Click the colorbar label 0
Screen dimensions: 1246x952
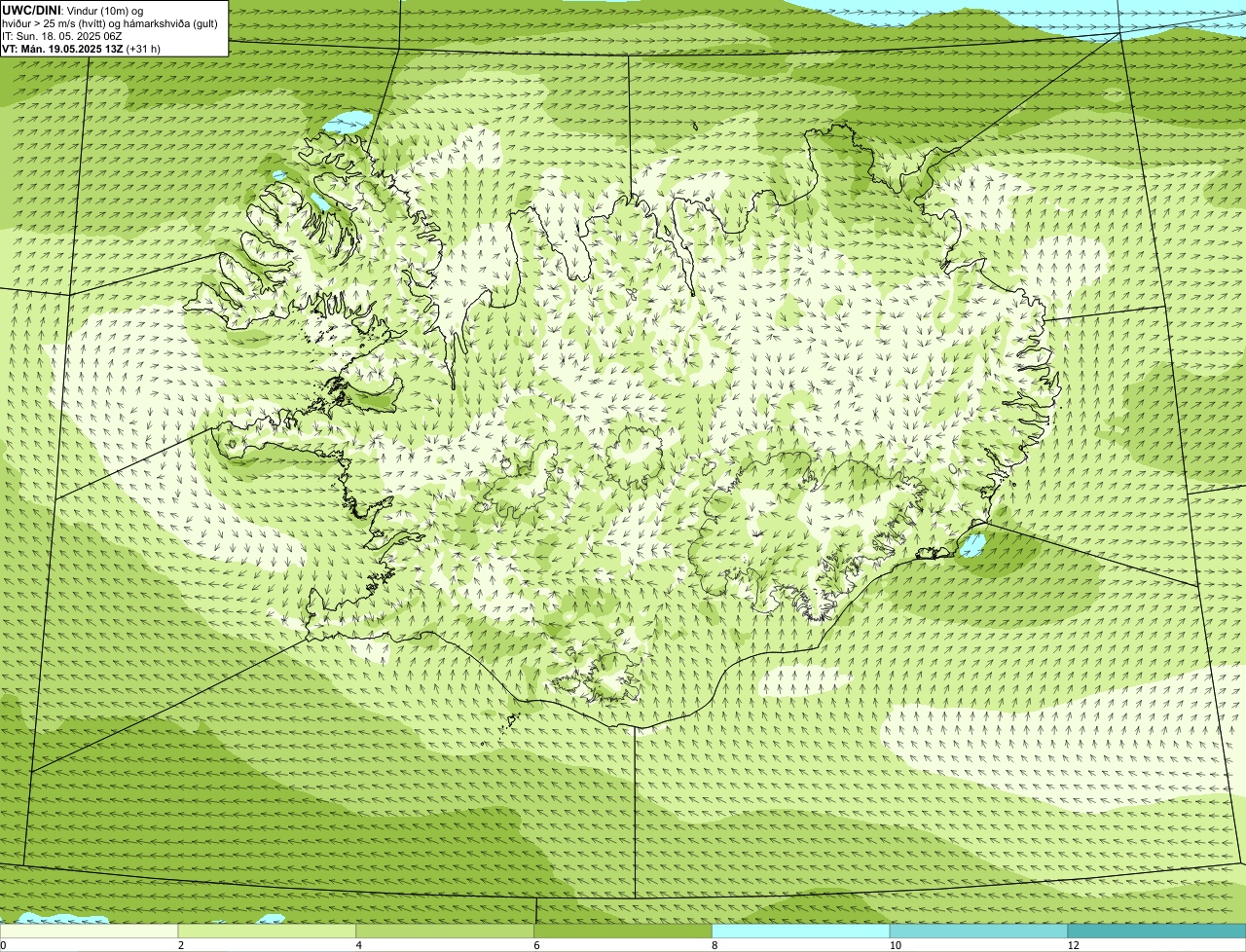click(x=4, y=945)
